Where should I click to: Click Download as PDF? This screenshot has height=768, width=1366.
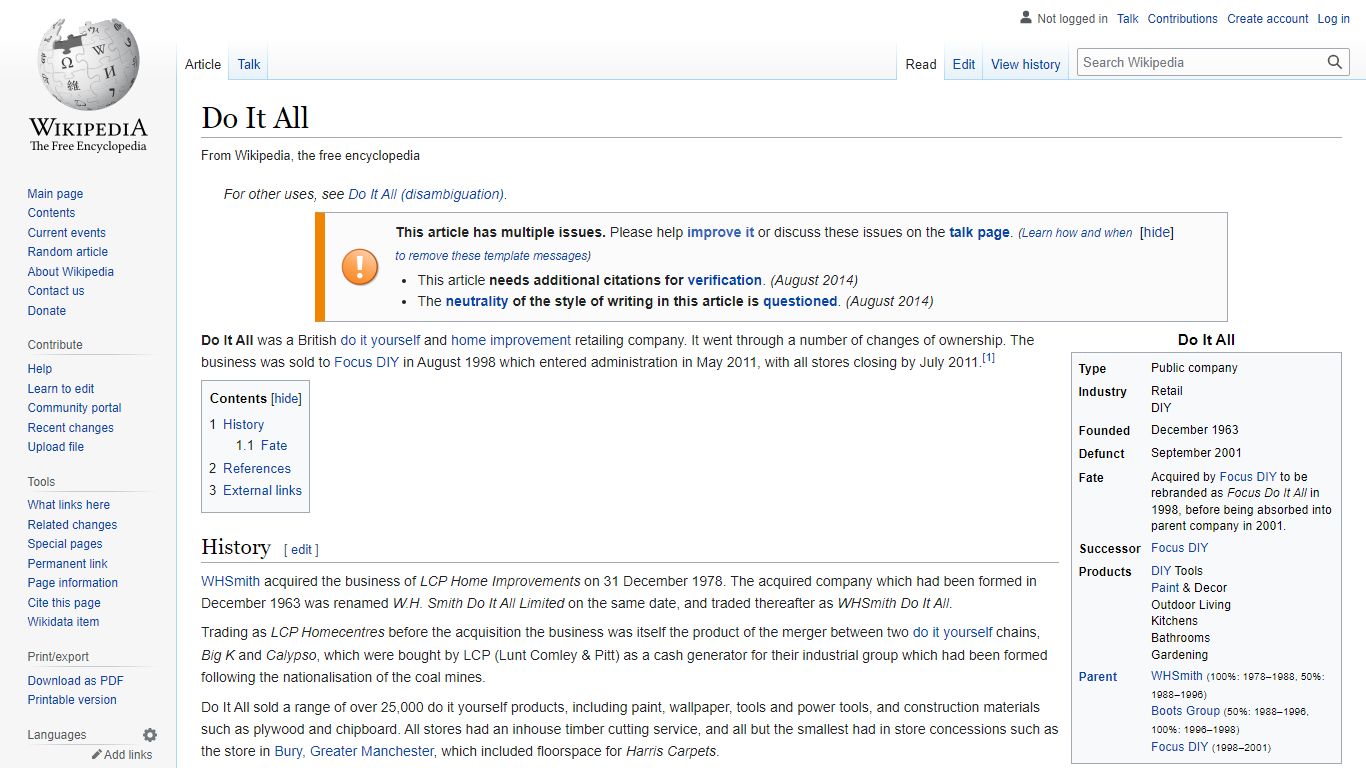[x=76, y=681]
